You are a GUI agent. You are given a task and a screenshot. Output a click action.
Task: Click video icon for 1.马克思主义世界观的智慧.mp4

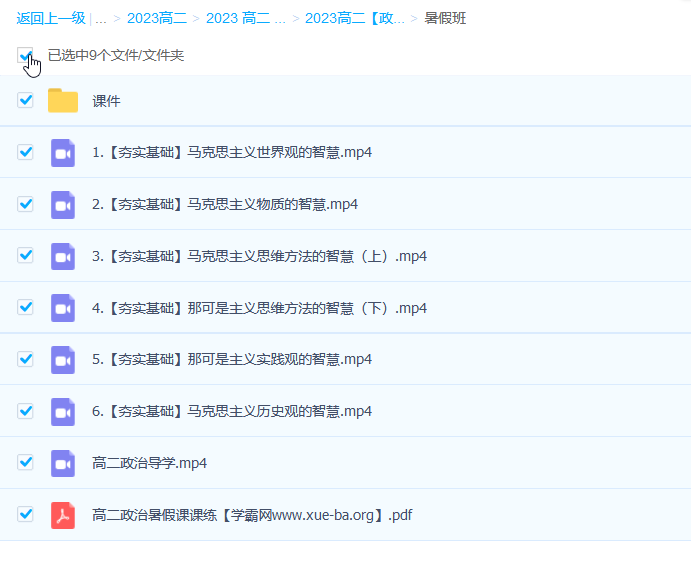[x=63, y=153]
